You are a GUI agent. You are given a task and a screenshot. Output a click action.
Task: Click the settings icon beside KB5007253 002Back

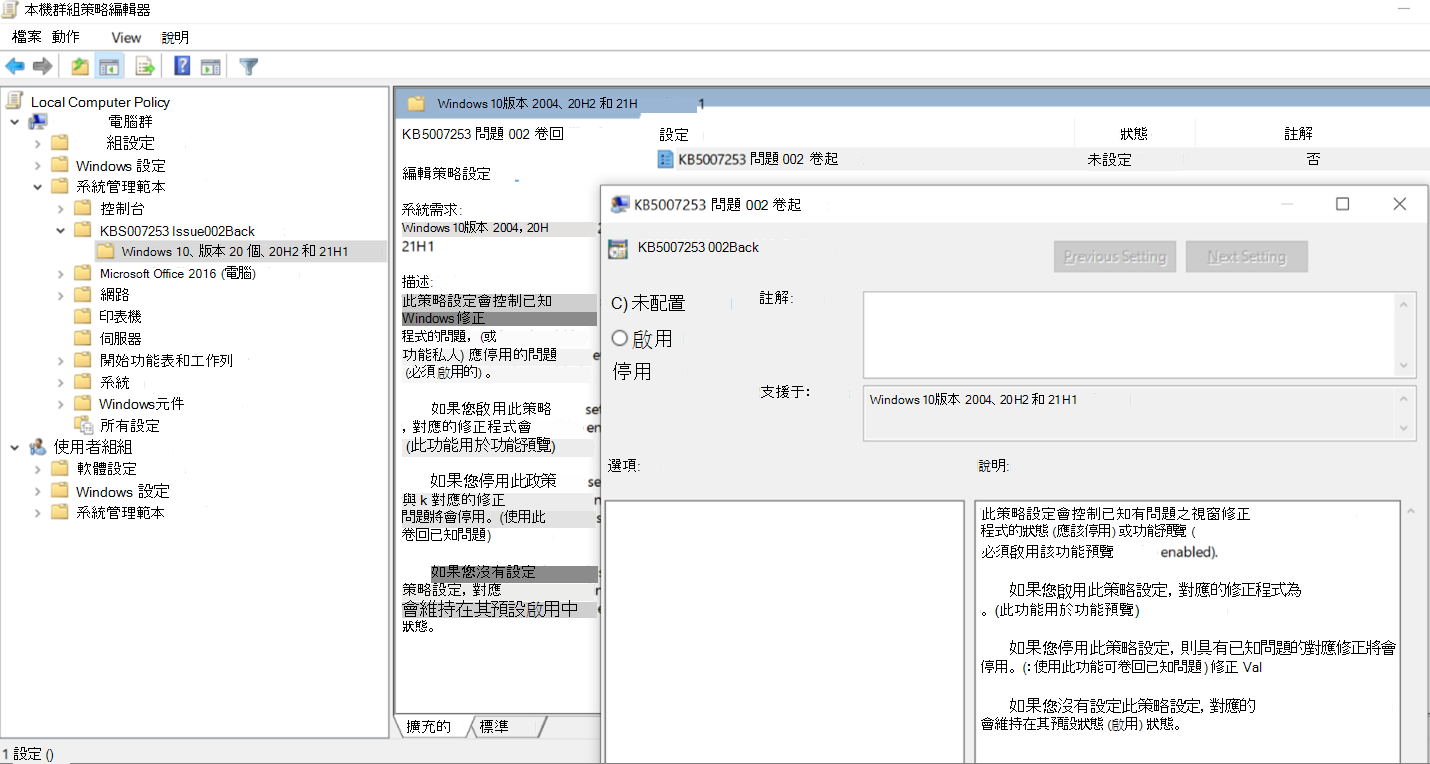click(618, 248)
